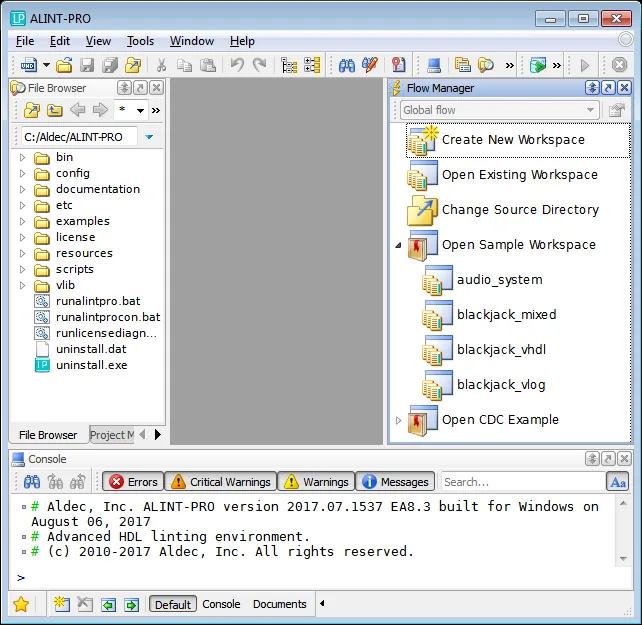Go forward with File Browser right arrow
Screen dimensions: 642x625
tap(100, 110)
